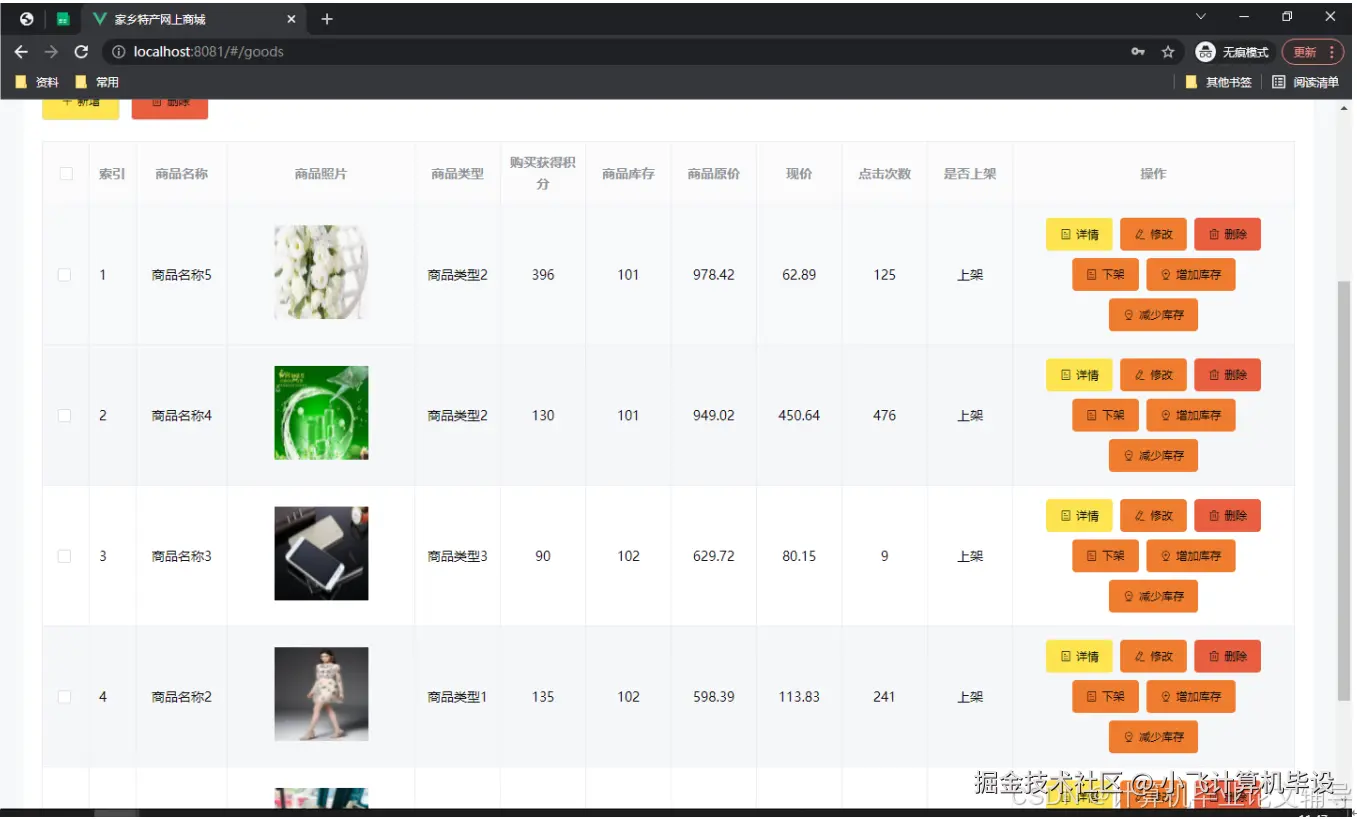Toggle the select-all checkbox in table header

[x=65, y=172]
